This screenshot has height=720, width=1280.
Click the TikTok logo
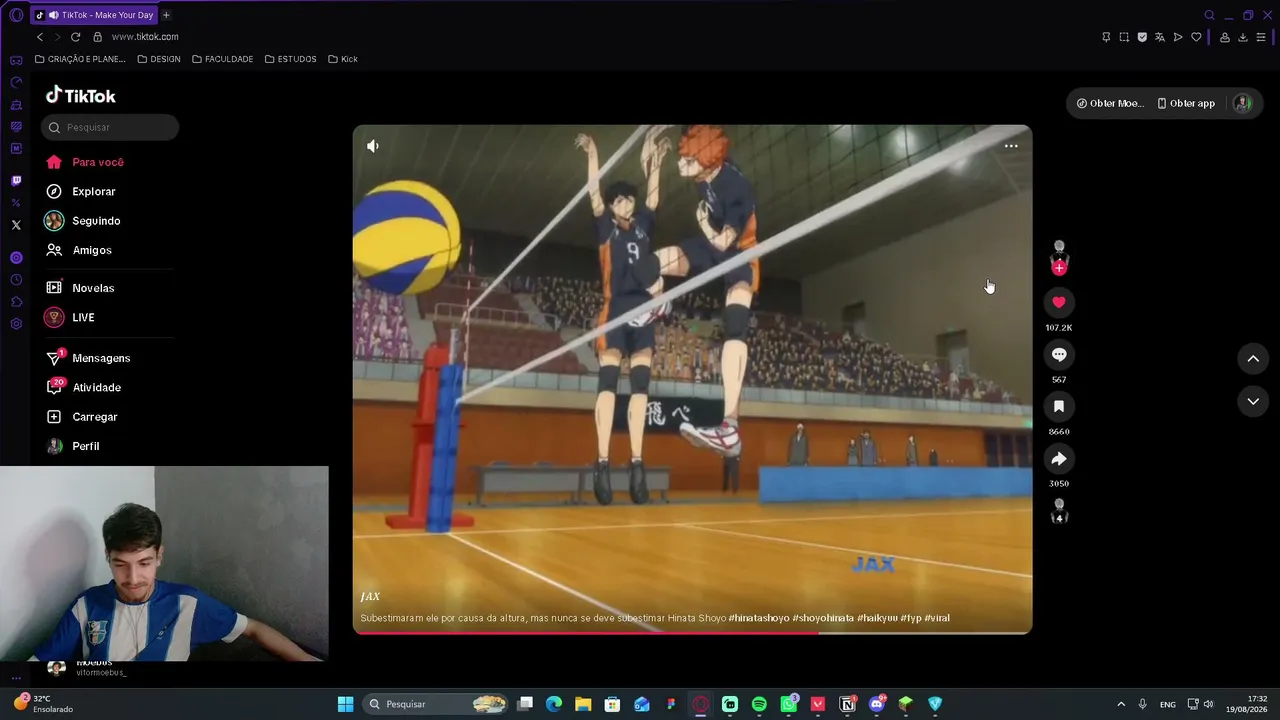[x=81, y=96]
